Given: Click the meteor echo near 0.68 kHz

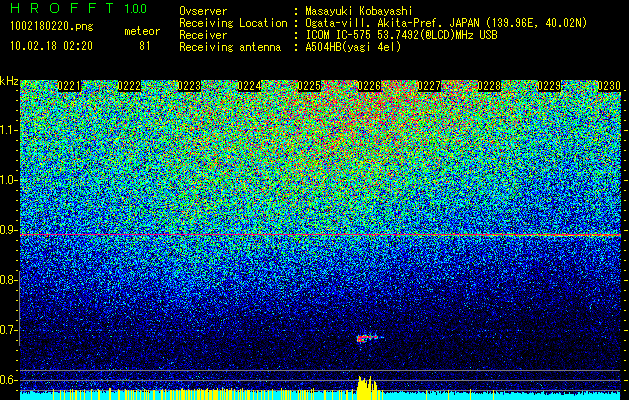Looking at the screenshot, I should click(x=368, y=339).
